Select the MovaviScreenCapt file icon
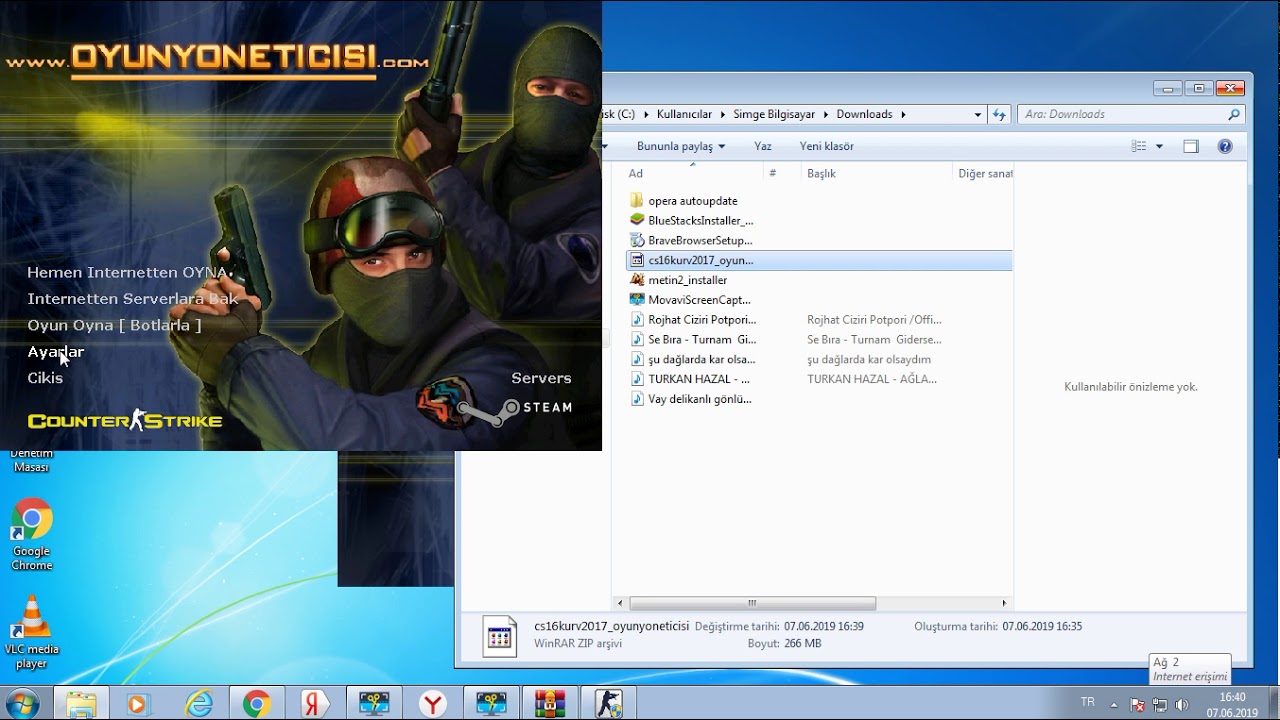Image resolution: width=1280 pixels, height=720 pixels. click(637, 300)
